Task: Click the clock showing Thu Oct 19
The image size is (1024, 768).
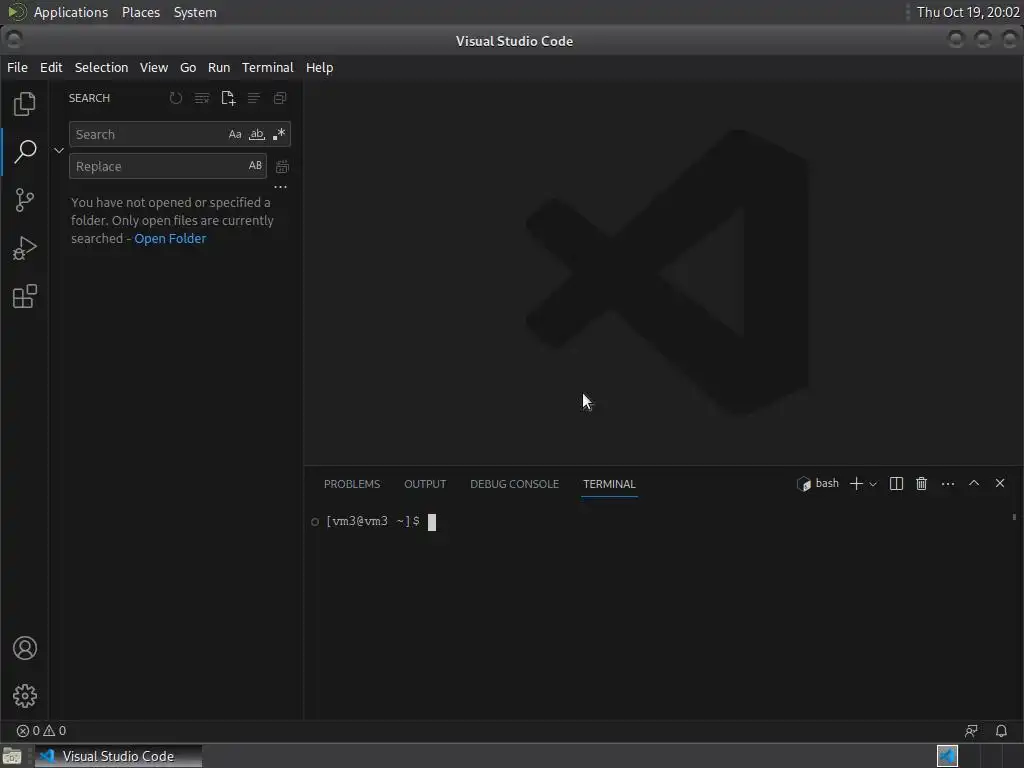Action: 968,12
